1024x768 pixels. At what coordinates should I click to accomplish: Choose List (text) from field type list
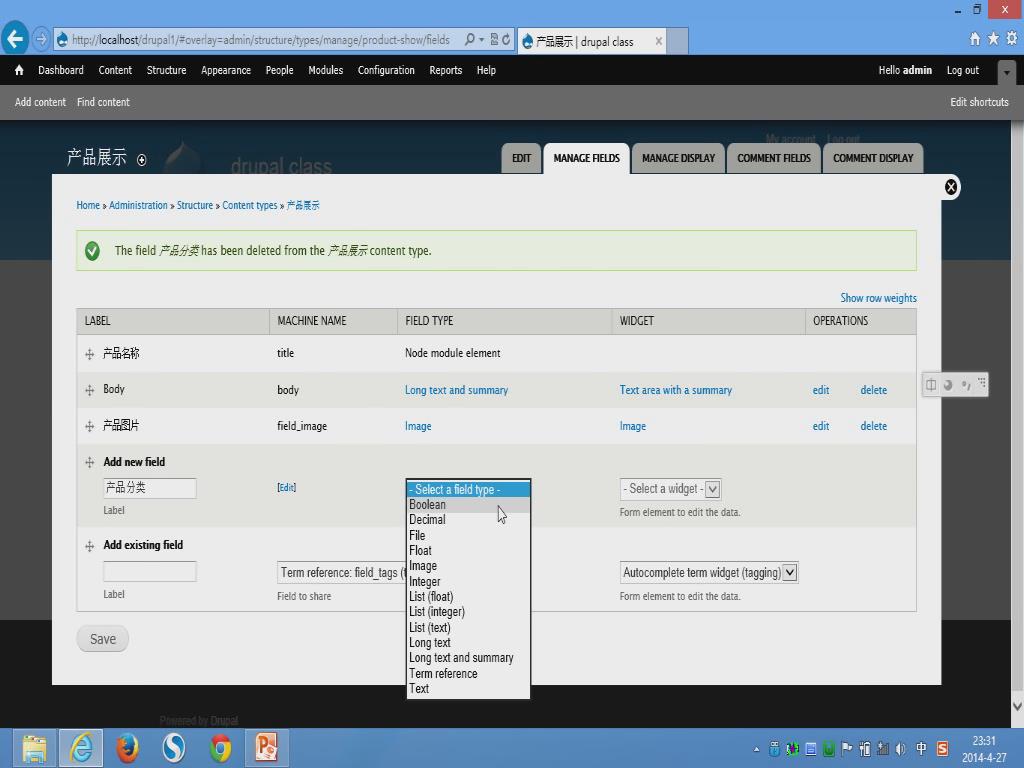pyautogui.click(x=468, y=628)
